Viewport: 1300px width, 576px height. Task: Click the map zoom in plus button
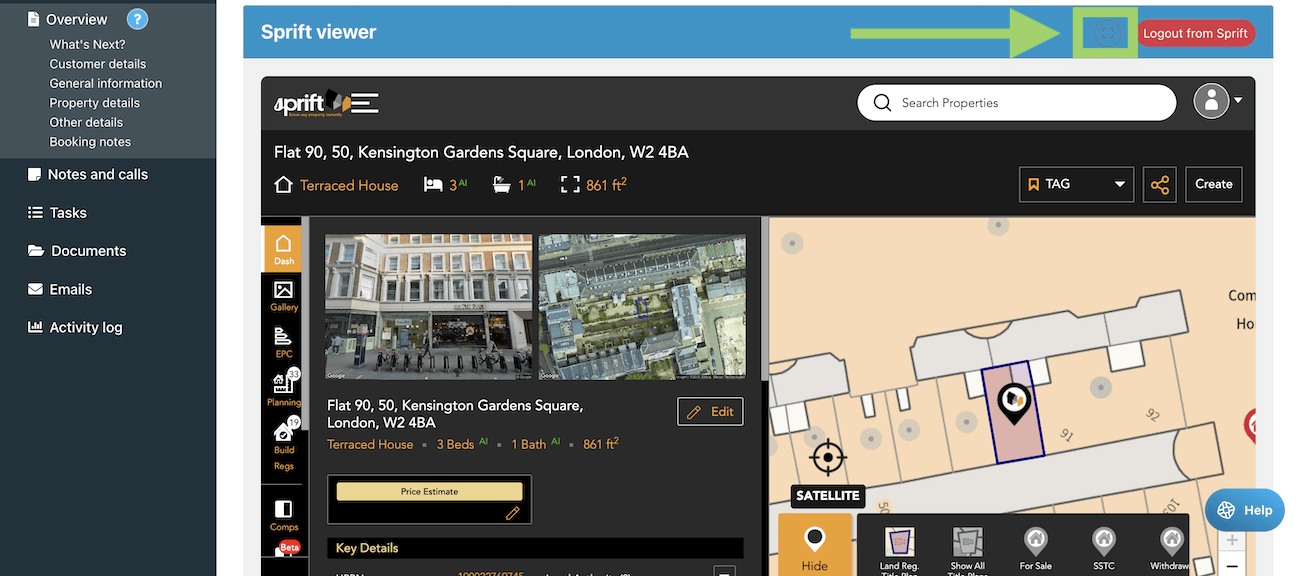pyautogui.click(x=1232, y=540)
